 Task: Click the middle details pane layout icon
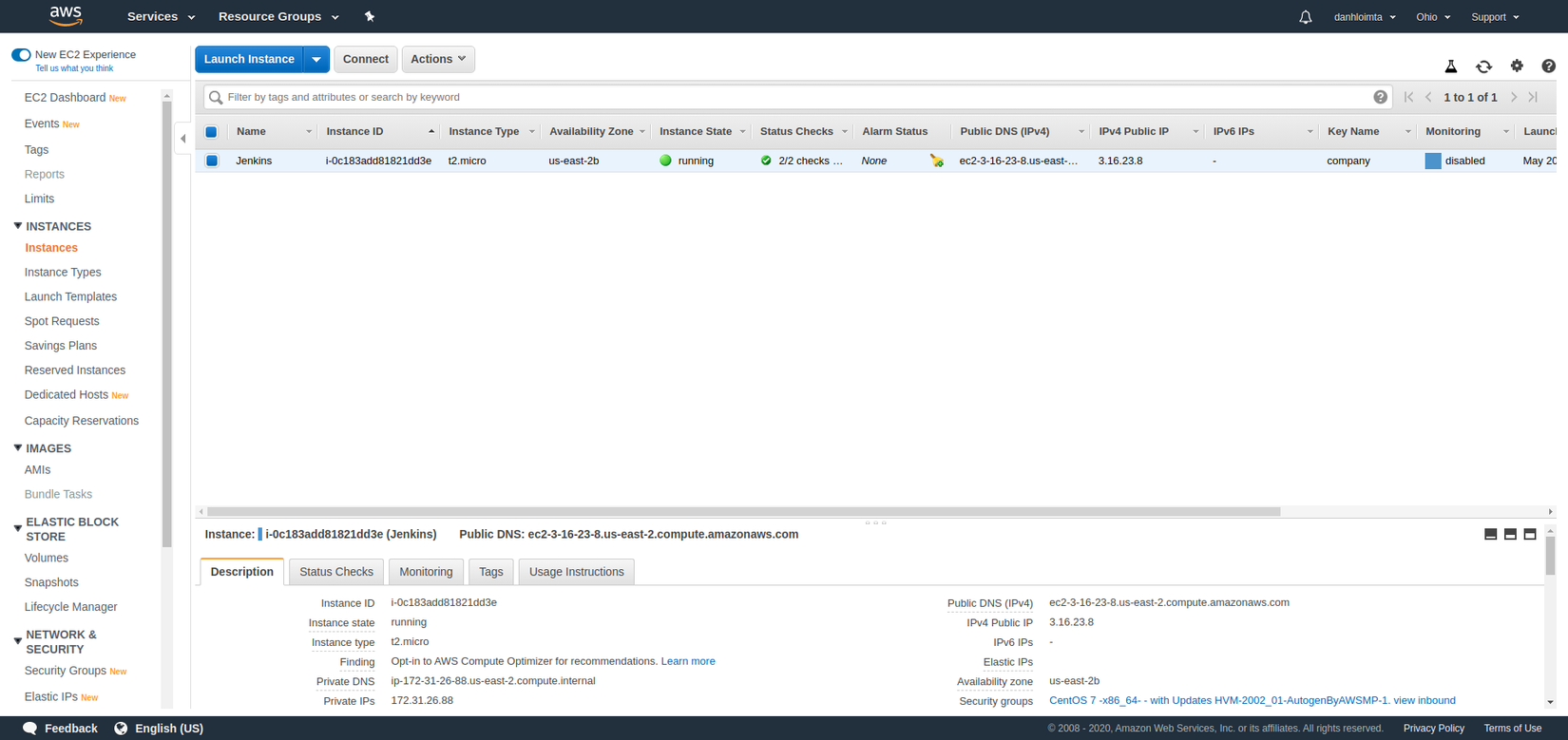pyautogui.click(x=1510, y=535)
